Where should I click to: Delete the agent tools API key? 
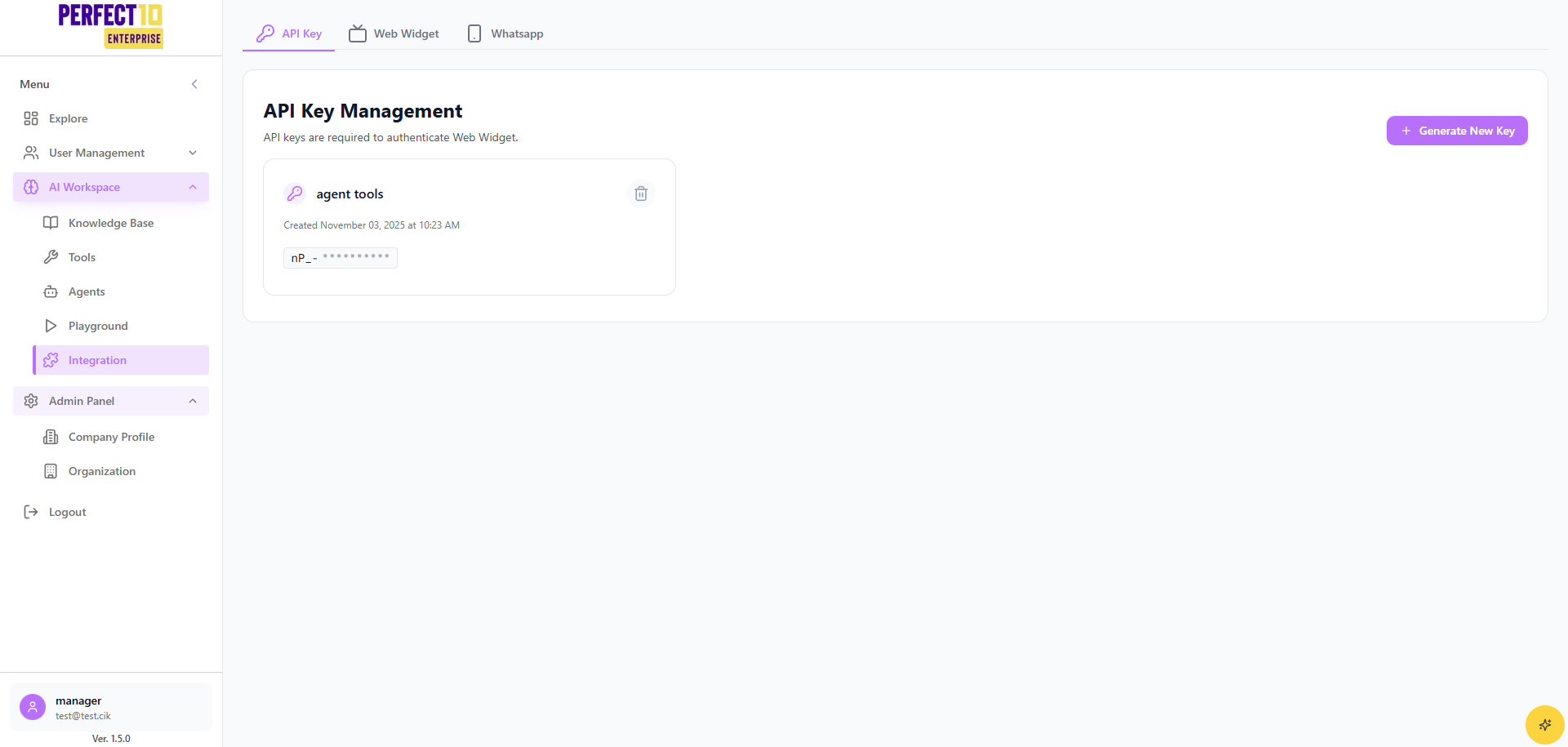pos(641,193)
